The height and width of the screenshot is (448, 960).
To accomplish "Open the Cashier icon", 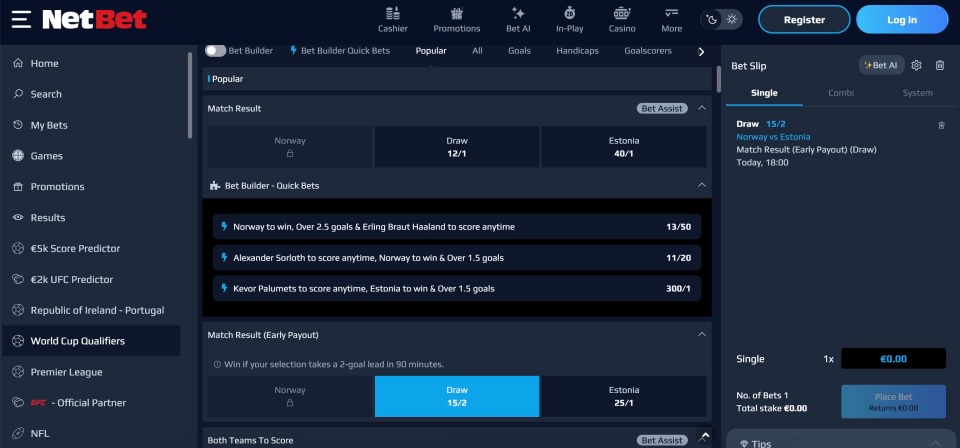I will coord(393,14).
